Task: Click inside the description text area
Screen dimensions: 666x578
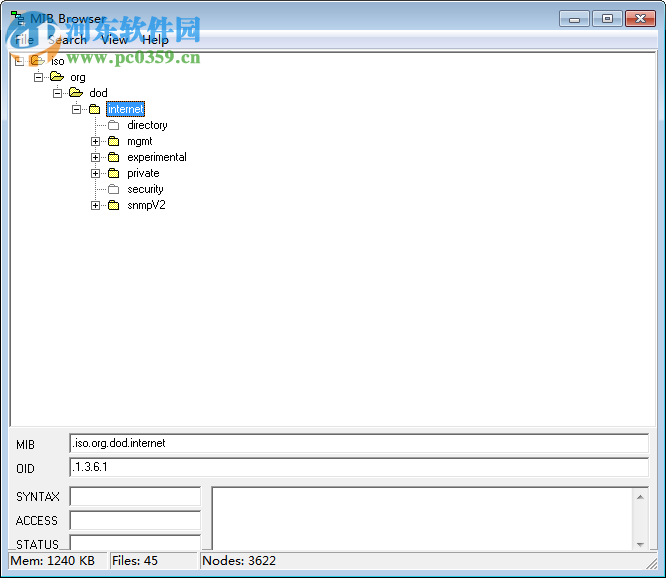Action: click(422, 519)
